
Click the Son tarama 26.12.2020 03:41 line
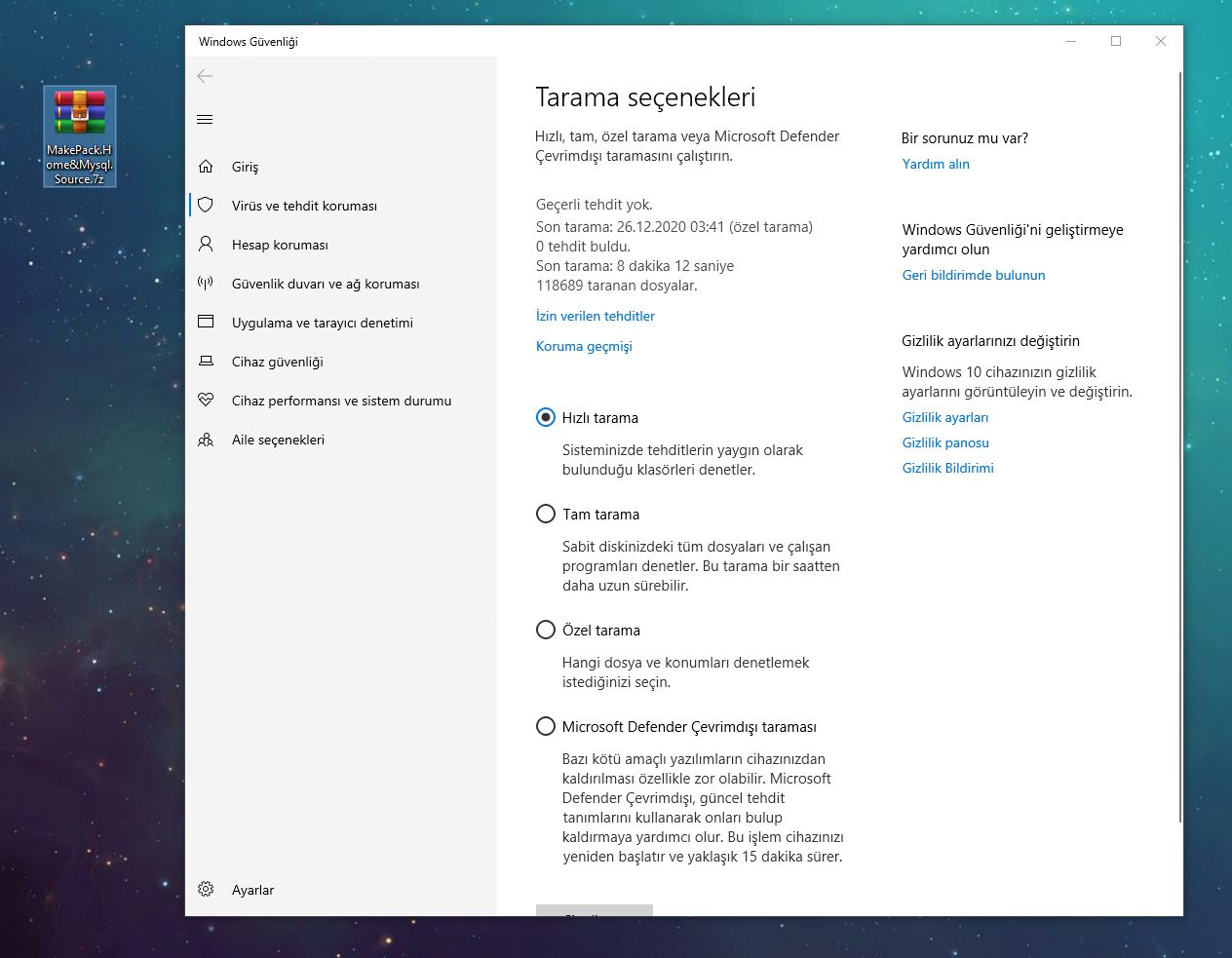click(x=674, y=227)
